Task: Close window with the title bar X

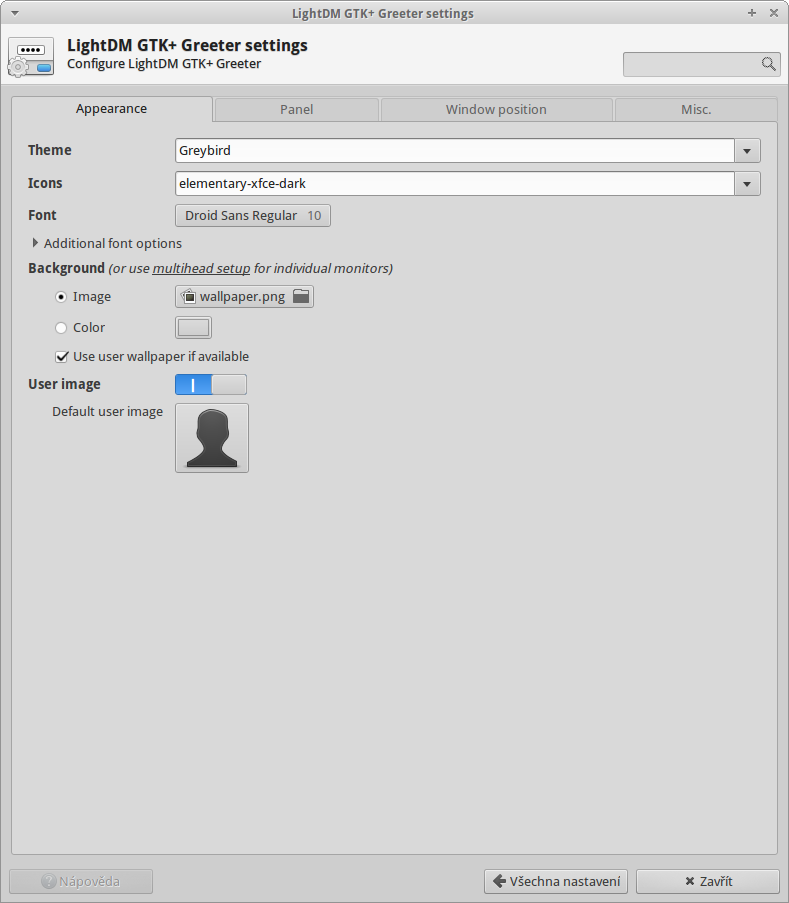Action: tap(774, 13)
